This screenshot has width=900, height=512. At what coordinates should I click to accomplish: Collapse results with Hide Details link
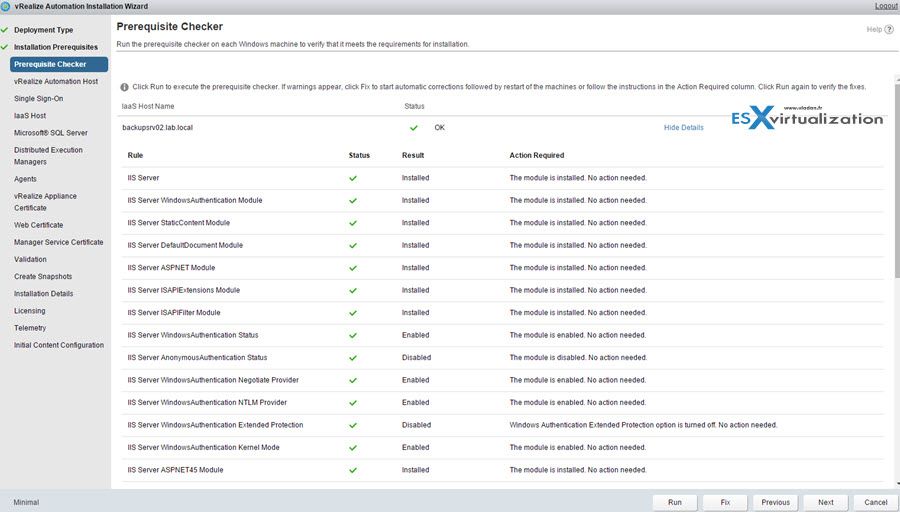684,128
